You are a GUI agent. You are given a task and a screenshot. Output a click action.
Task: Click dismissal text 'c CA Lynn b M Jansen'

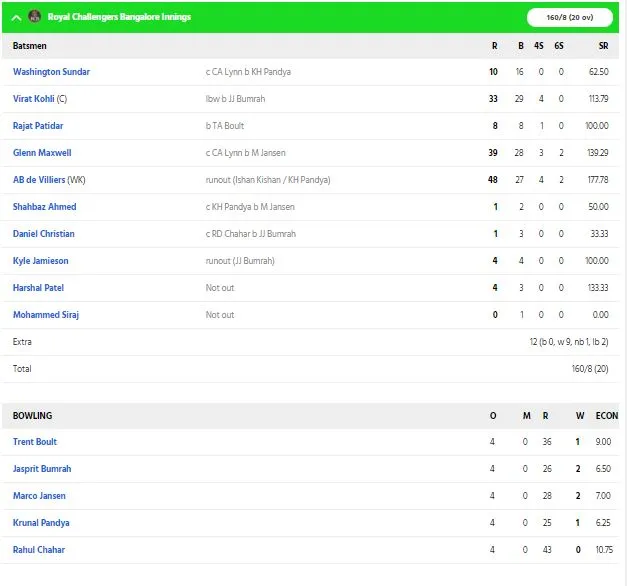246,153
